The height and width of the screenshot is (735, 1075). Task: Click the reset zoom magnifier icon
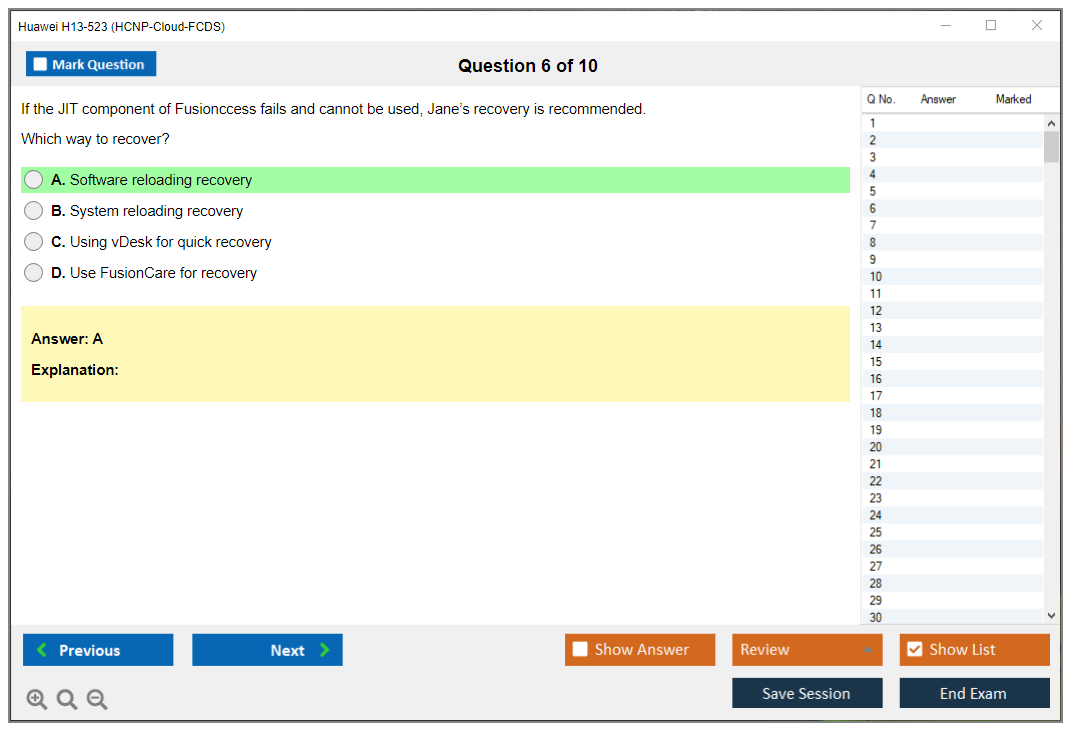(67, 700)
